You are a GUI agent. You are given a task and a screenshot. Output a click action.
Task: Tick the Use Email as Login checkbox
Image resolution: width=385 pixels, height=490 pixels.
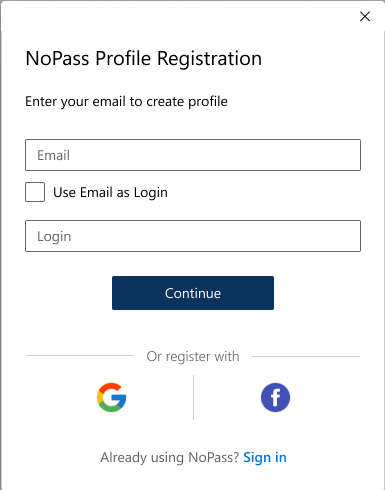point(35,192)
